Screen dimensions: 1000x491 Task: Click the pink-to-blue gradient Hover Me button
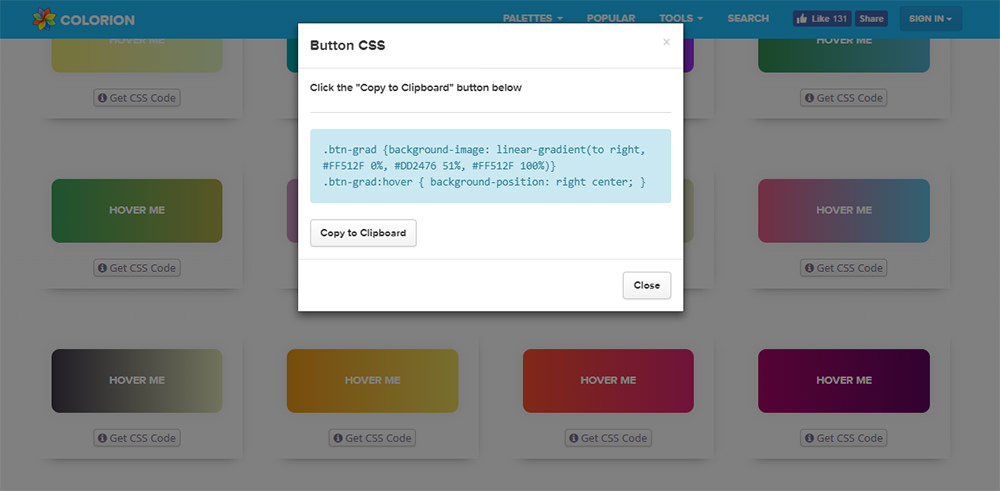pyautogui.click(x=844, y=210)
